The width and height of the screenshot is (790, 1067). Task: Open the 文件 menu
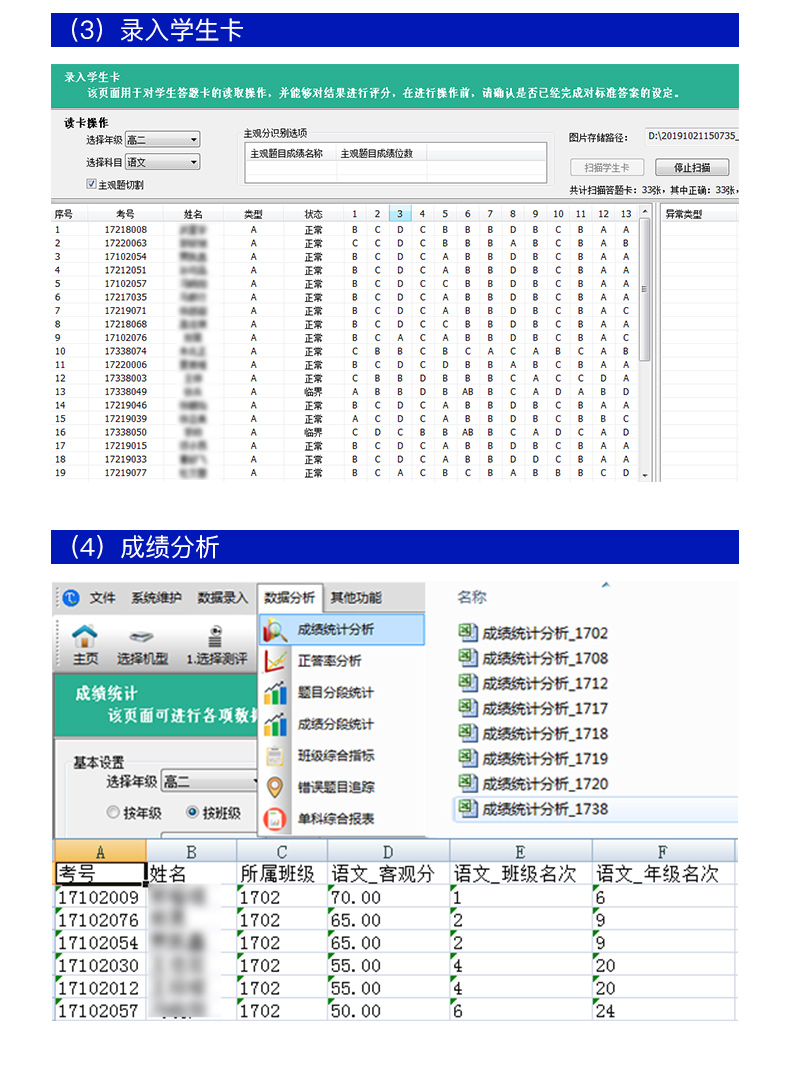(103, 597)
